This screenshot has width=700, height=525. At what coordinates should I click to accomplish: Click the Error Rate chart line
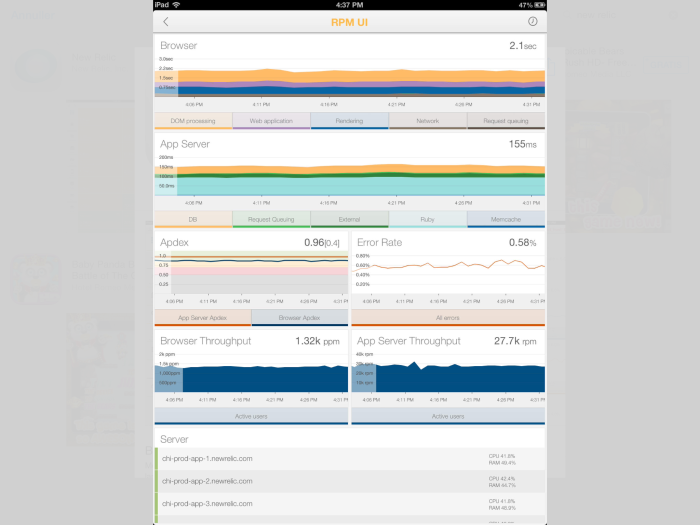[448, 265]
